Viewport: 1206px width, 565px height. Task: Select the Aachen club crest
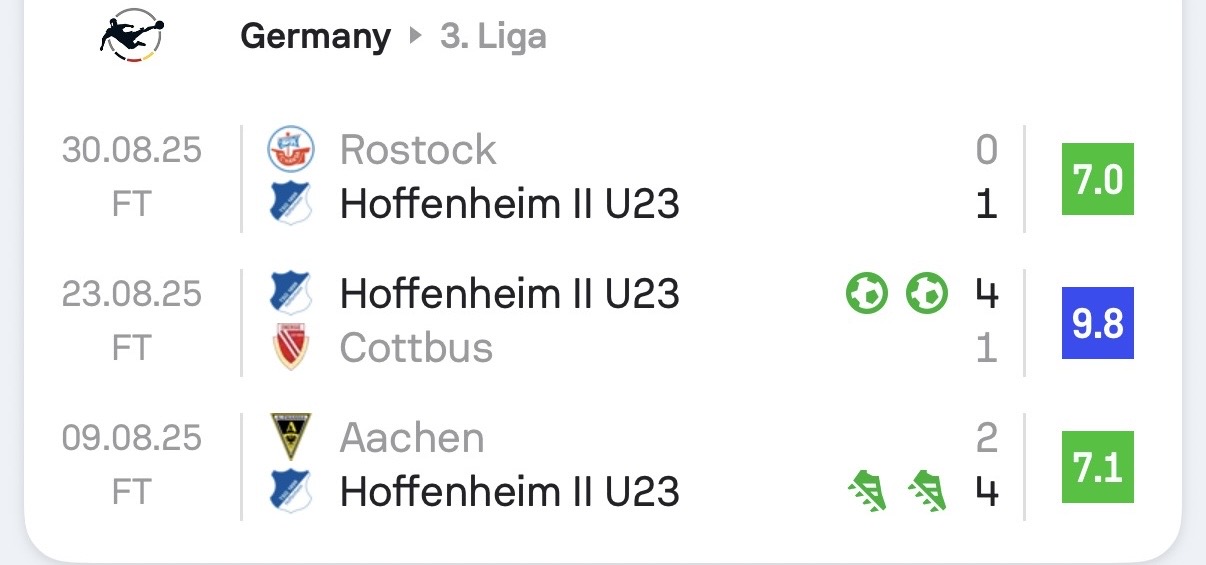pos(291,438)
